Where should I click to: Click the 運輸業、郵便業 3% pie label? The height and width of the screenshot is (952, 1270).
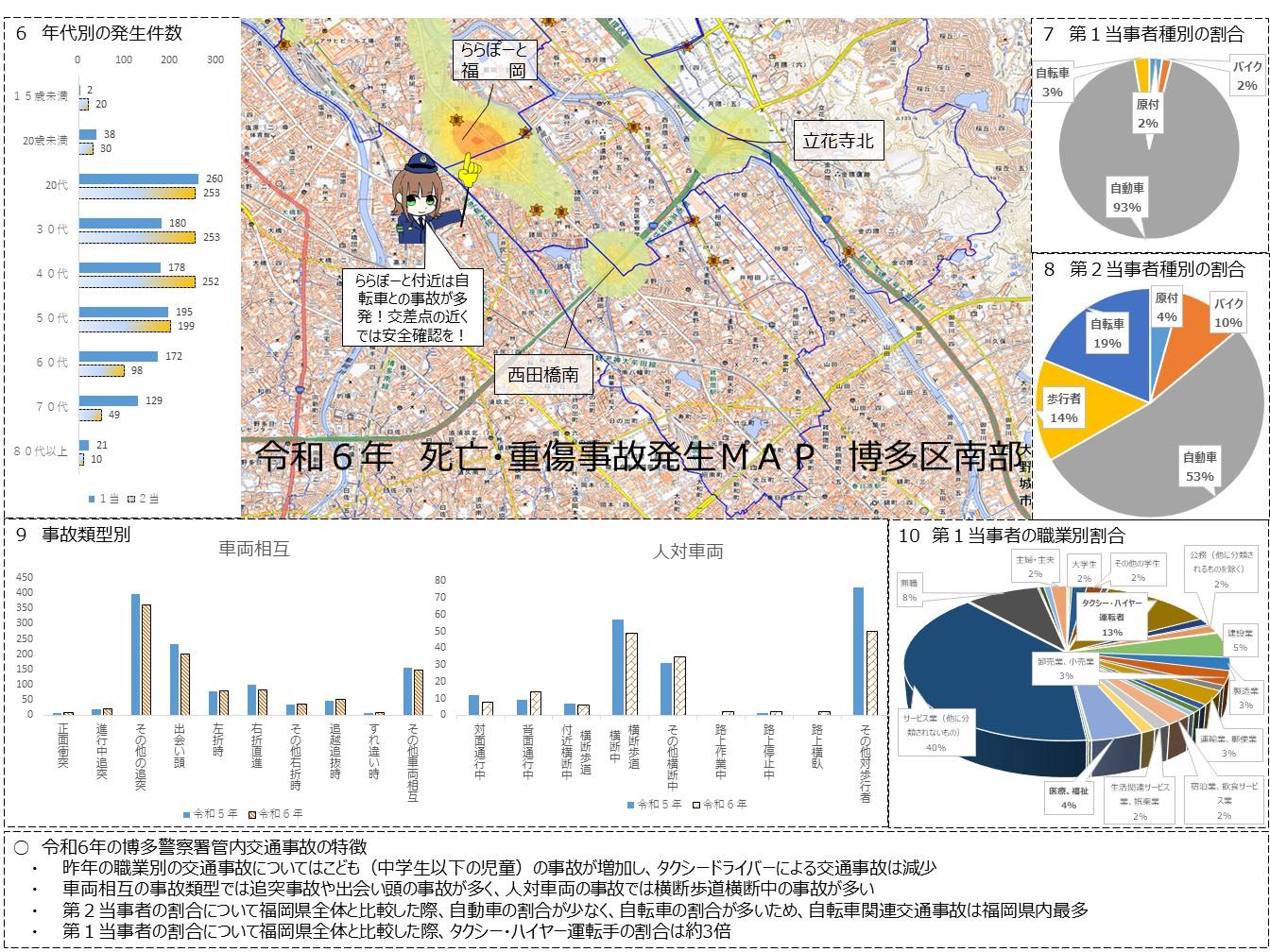pyautogui.click(x=1228, y=745)
